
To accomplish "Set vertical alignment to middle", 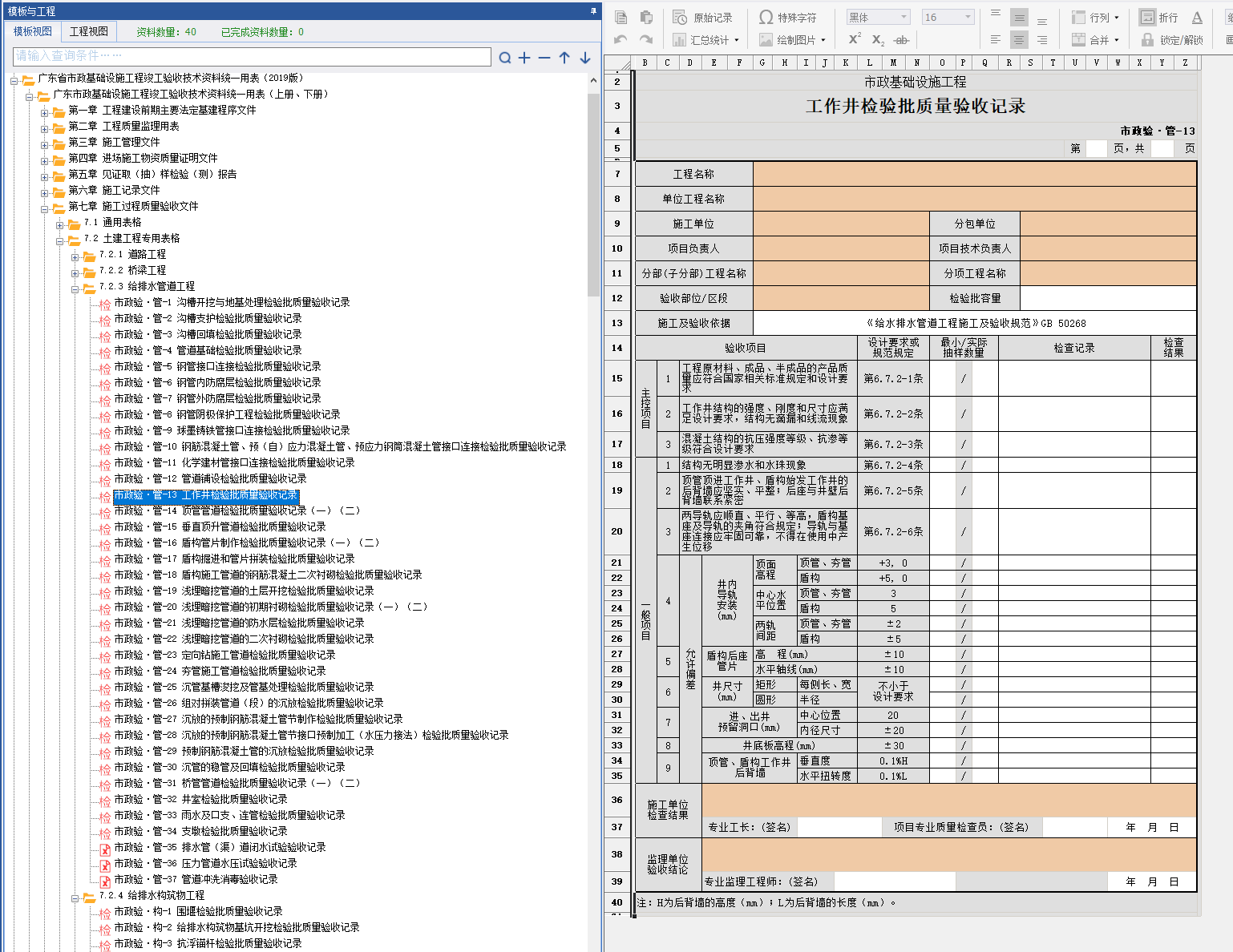I will (x=1019, y=17).
